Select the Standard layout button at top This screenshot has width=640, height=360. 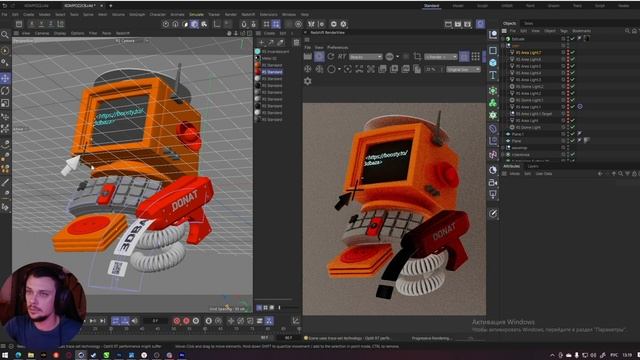click(x=431, y=6)
